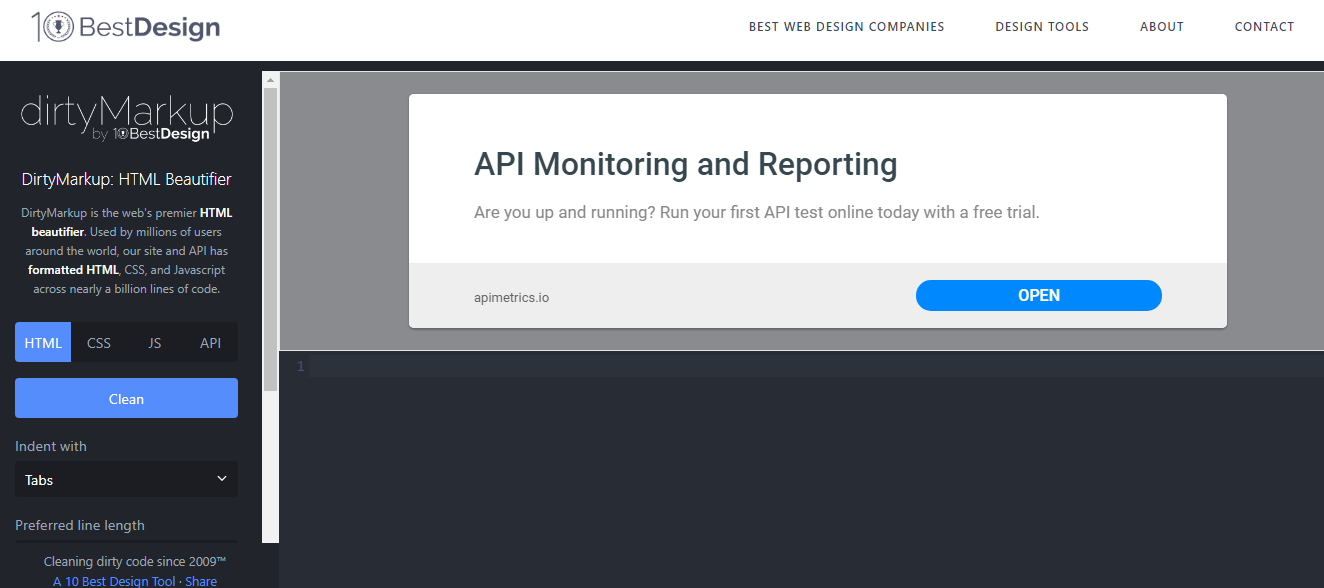Click the DirtyMarkup: HTML Beautifier heading
The height and width of the screenshot is (588, 1324).
[x=126, y=180]
